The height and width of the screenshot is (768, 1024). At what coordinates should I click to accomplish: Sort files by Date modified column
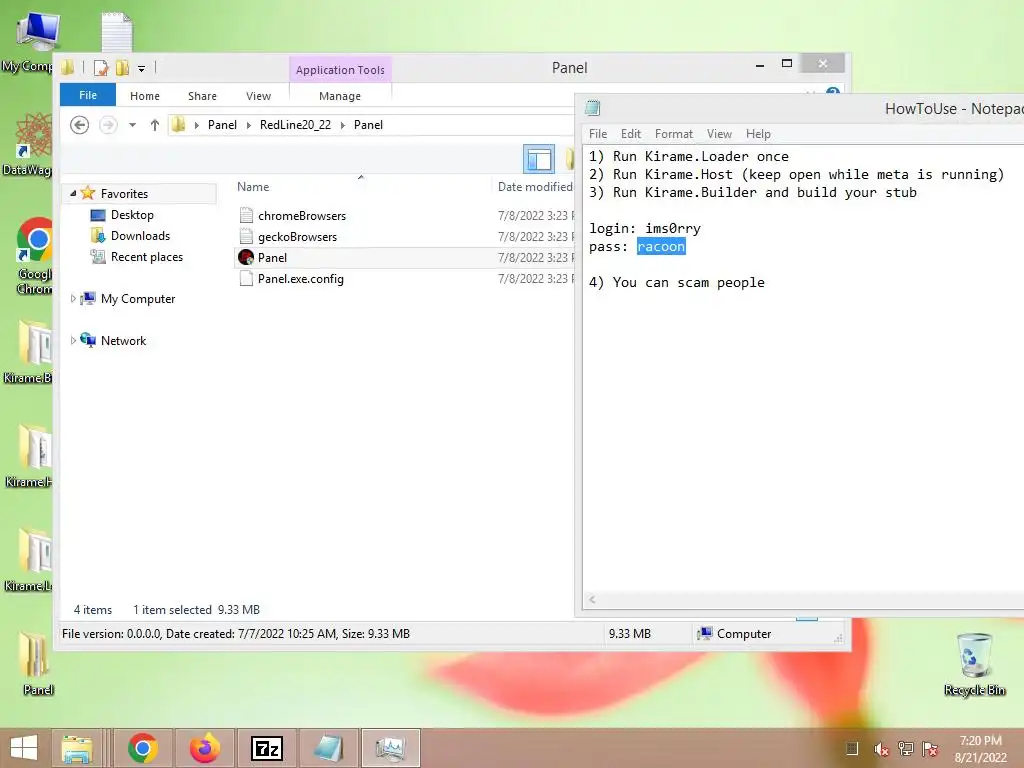click(534, 187)
